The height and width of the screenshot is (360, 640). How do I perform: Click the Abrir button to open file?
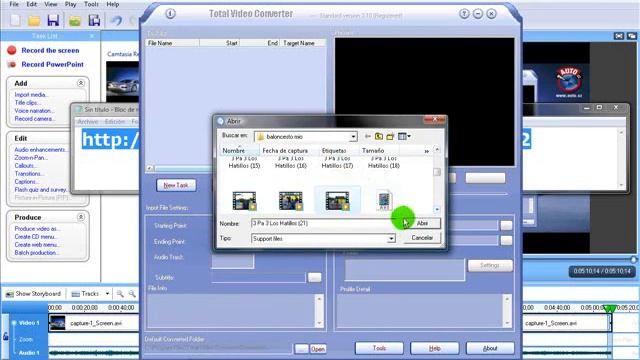422,223
